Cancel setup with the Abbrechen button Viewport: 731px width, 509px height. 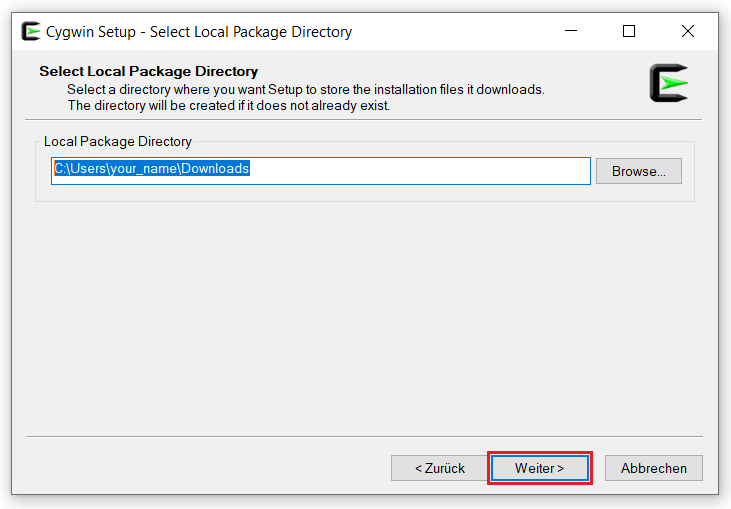point(653,468)
